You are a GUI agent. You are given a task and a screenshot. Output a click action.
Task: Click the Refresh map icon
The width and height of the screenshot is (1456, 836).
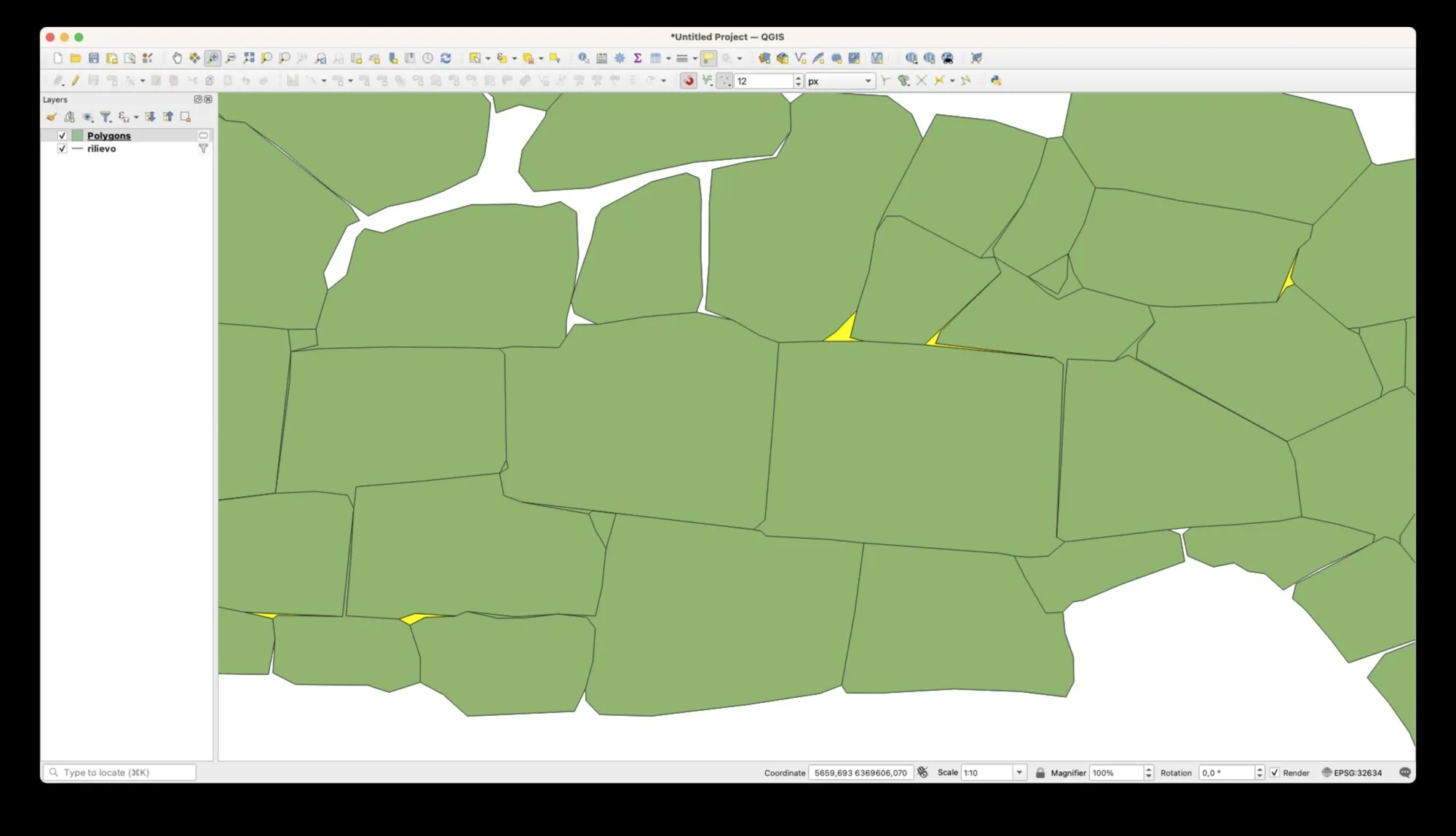[446, 58]
